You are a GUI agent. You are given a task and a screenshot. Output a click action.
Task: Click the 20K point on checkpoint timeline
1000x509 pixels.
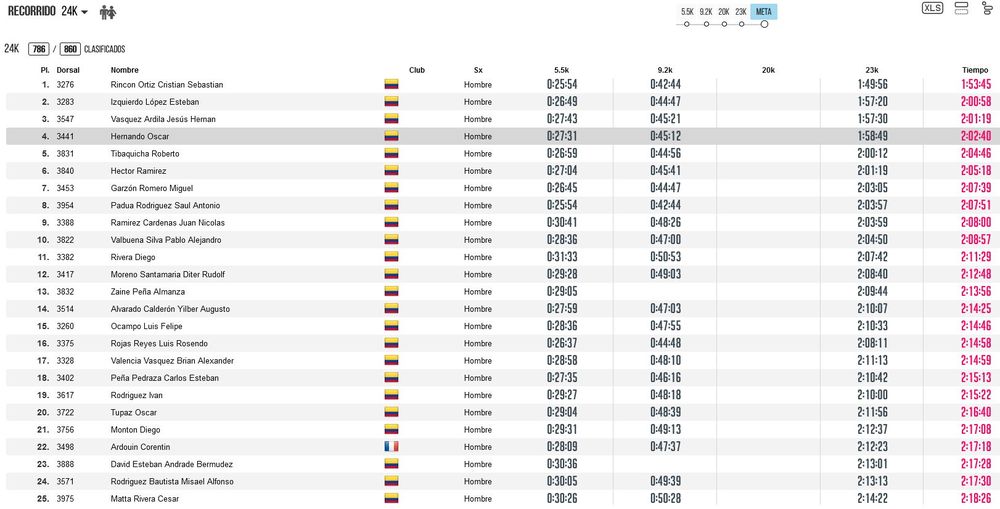723,24
